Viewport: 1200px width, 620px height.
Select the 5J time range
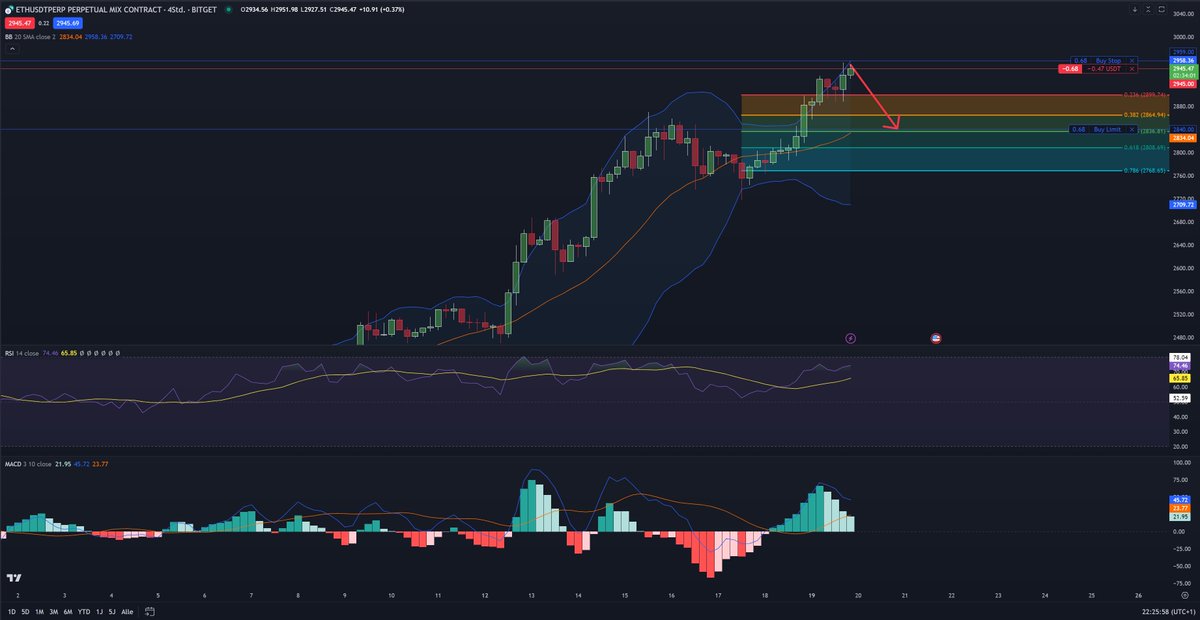[112, 611]
